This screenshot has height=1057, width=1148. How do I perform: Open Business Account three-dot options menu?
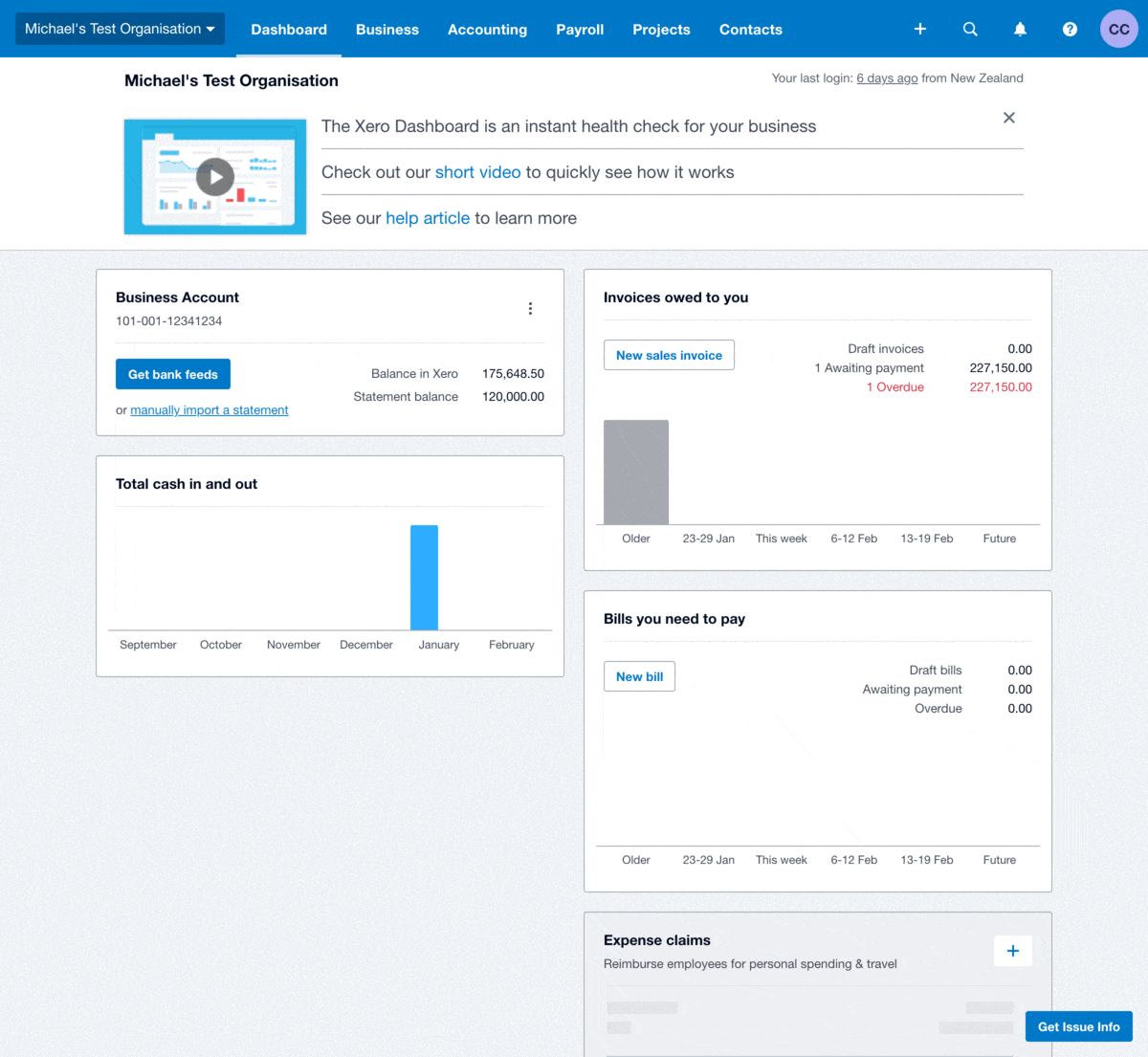pos(530,308)
